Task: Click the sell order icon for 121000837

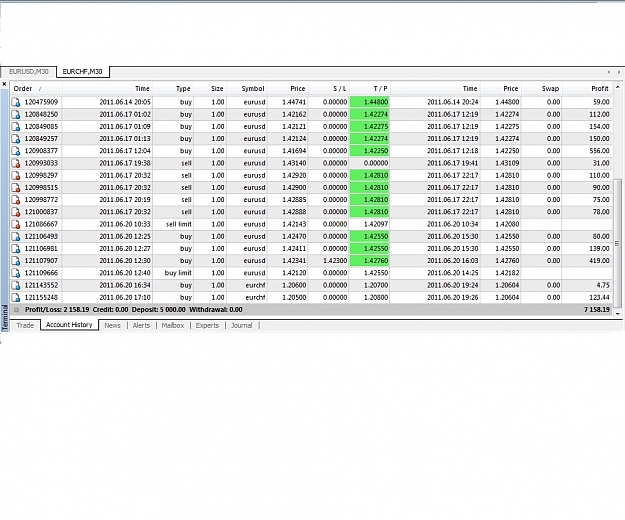Action: 16,212
